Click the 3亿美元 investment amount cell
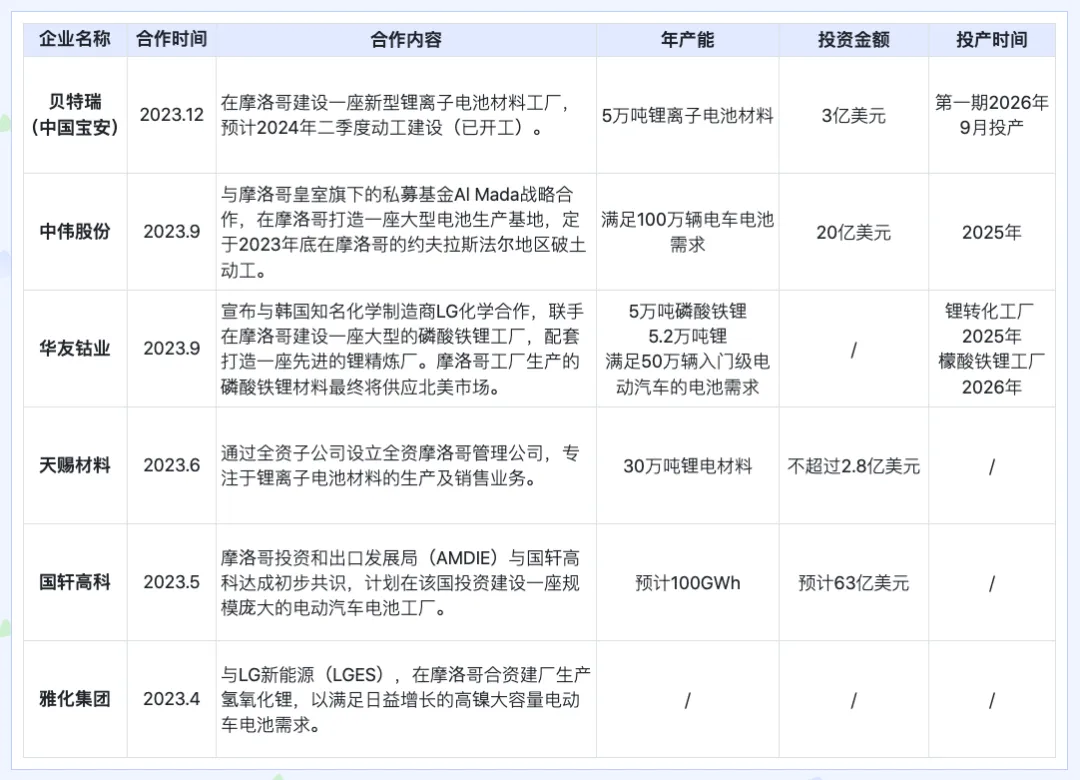This screenshot has height=780, width=1080. 853,115
